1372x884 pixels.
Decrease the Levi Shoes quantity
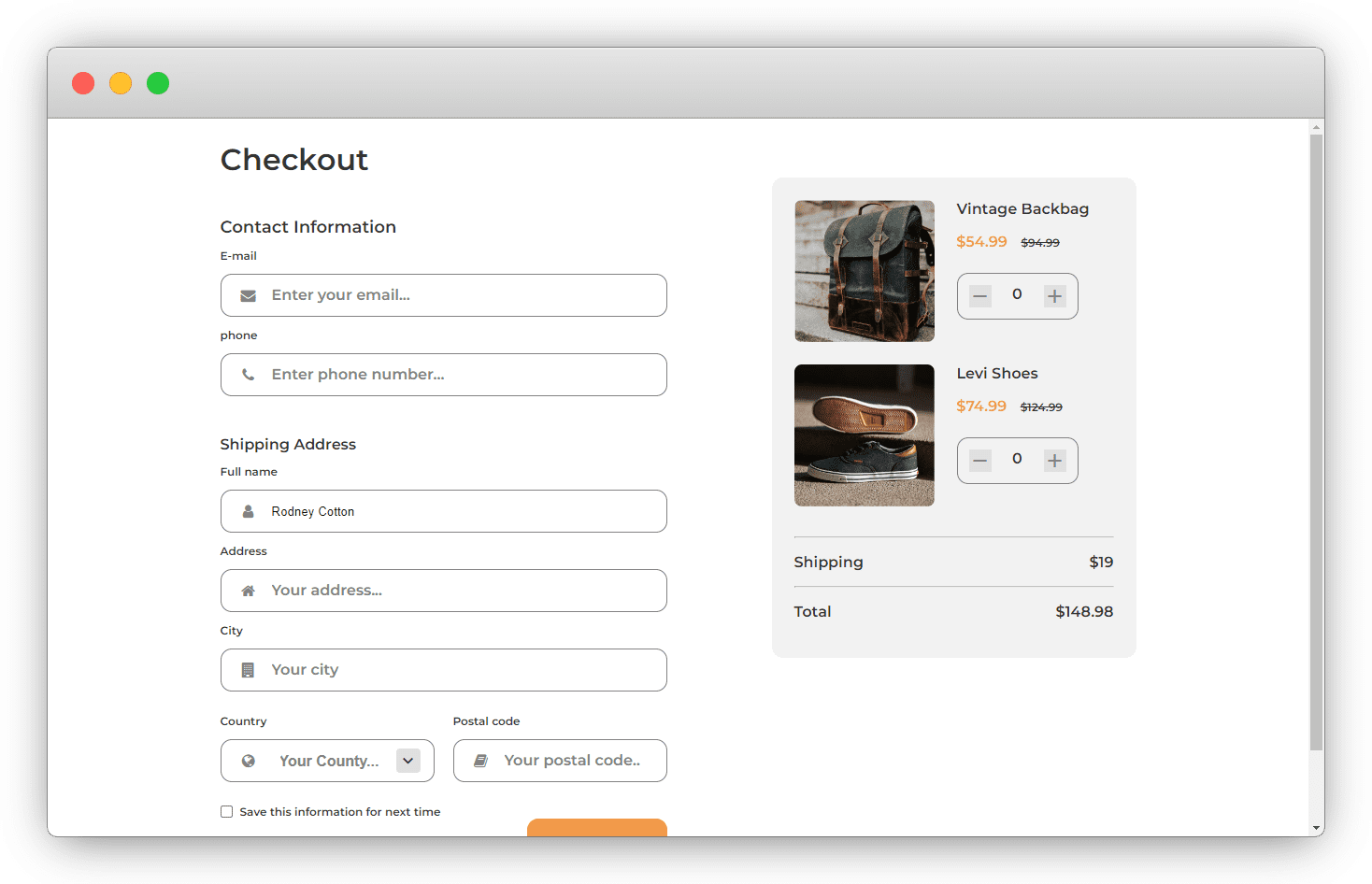[x=979, y=460]
